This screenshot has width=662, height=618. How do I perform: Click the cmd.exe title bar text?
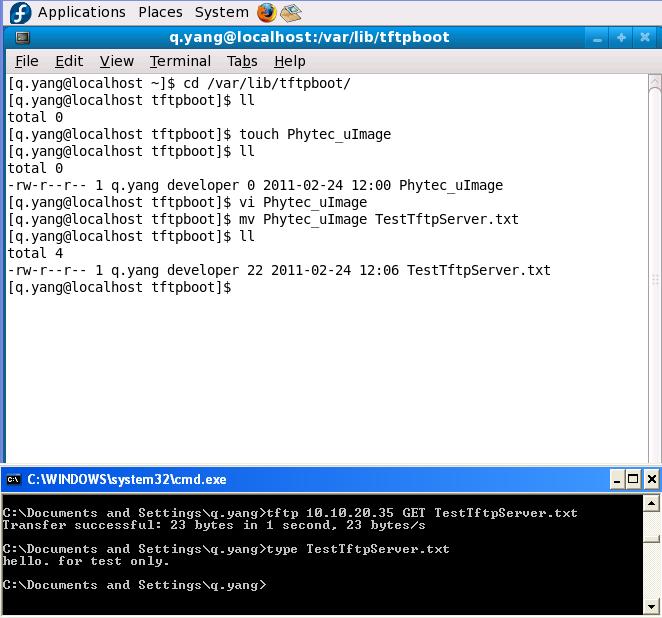click(x=127, y=480)
